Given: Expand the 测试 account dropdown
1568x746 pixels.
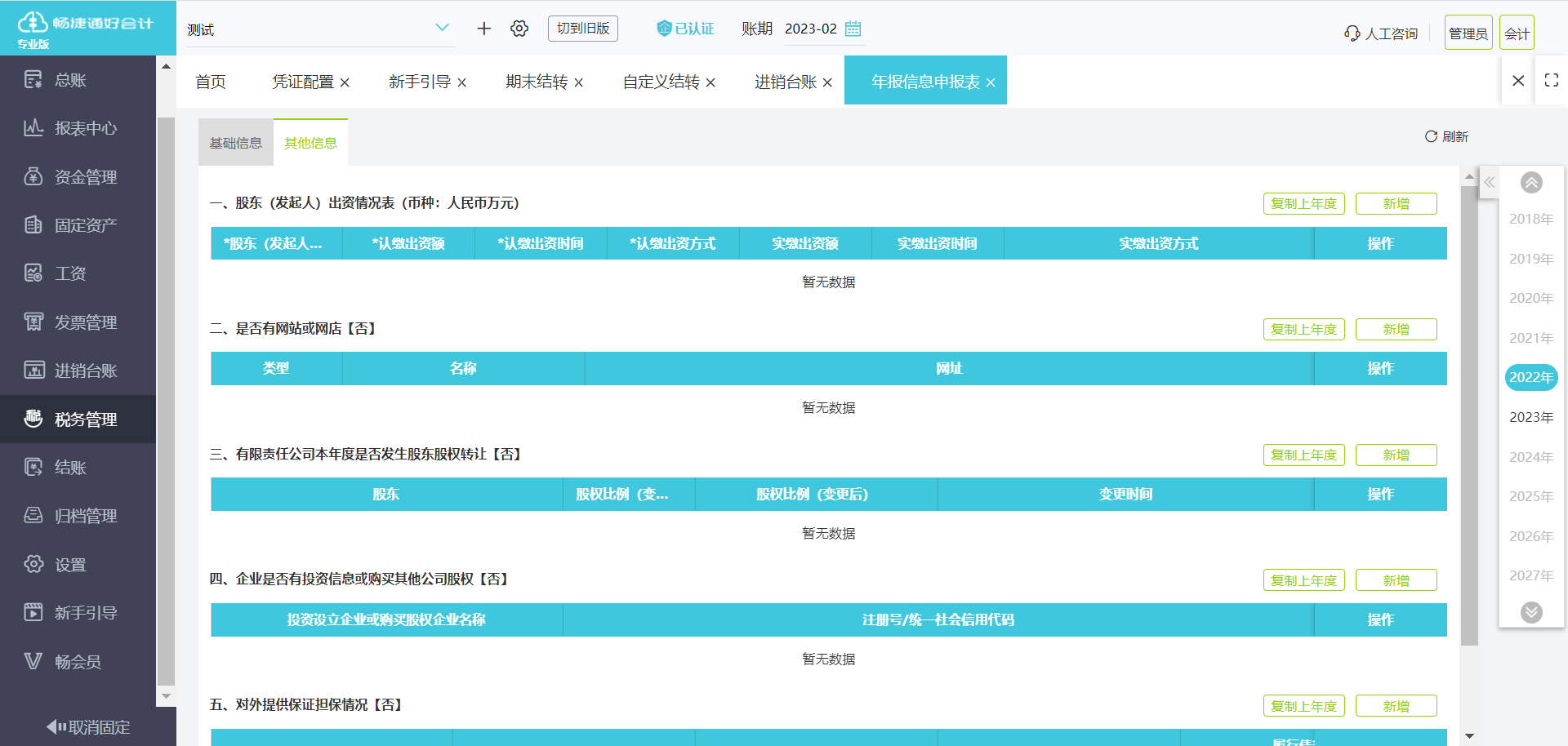Looking at the screenshot, I should tap(442, 28).
